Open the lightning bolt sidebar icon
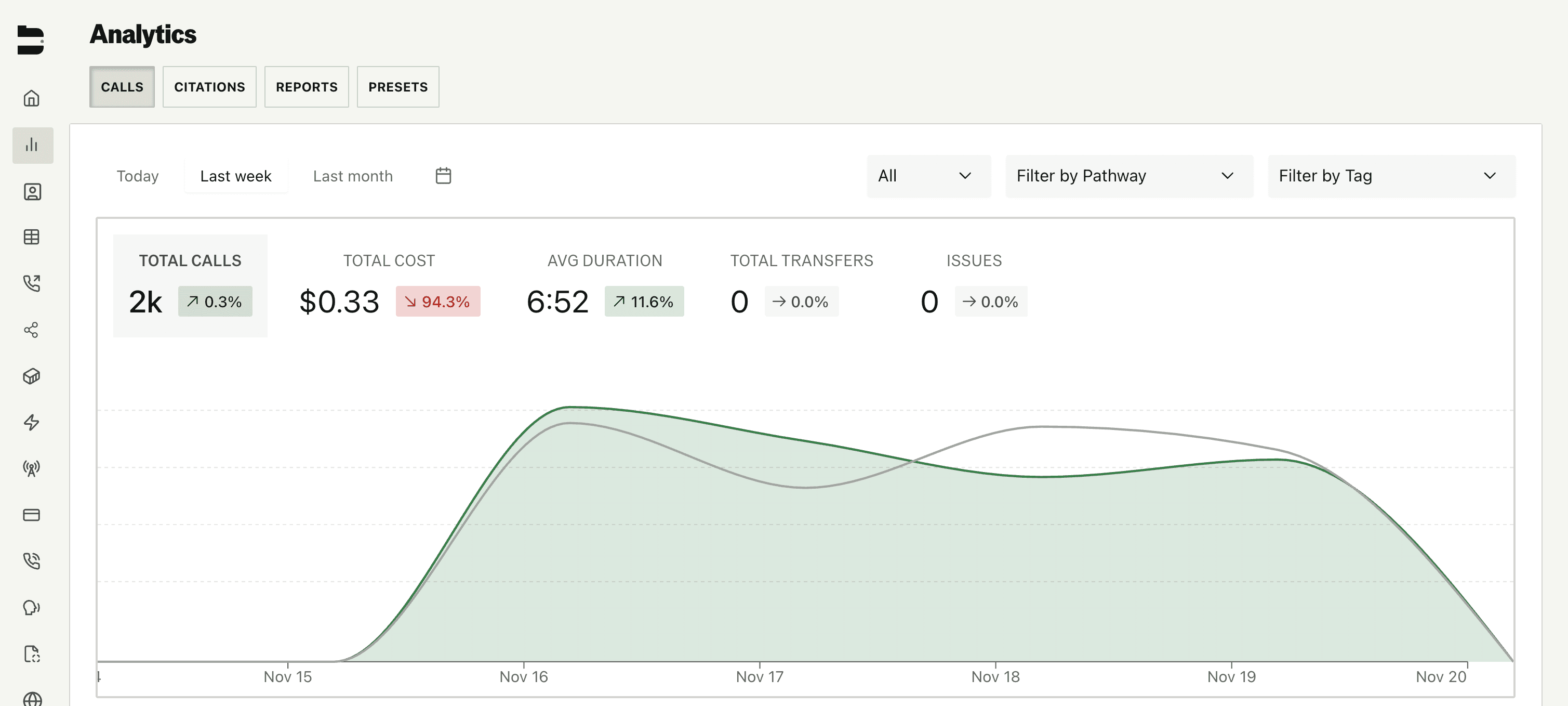Image resolution: width=1568 pixels, height=706 pixels. click(x=32, y=422)
